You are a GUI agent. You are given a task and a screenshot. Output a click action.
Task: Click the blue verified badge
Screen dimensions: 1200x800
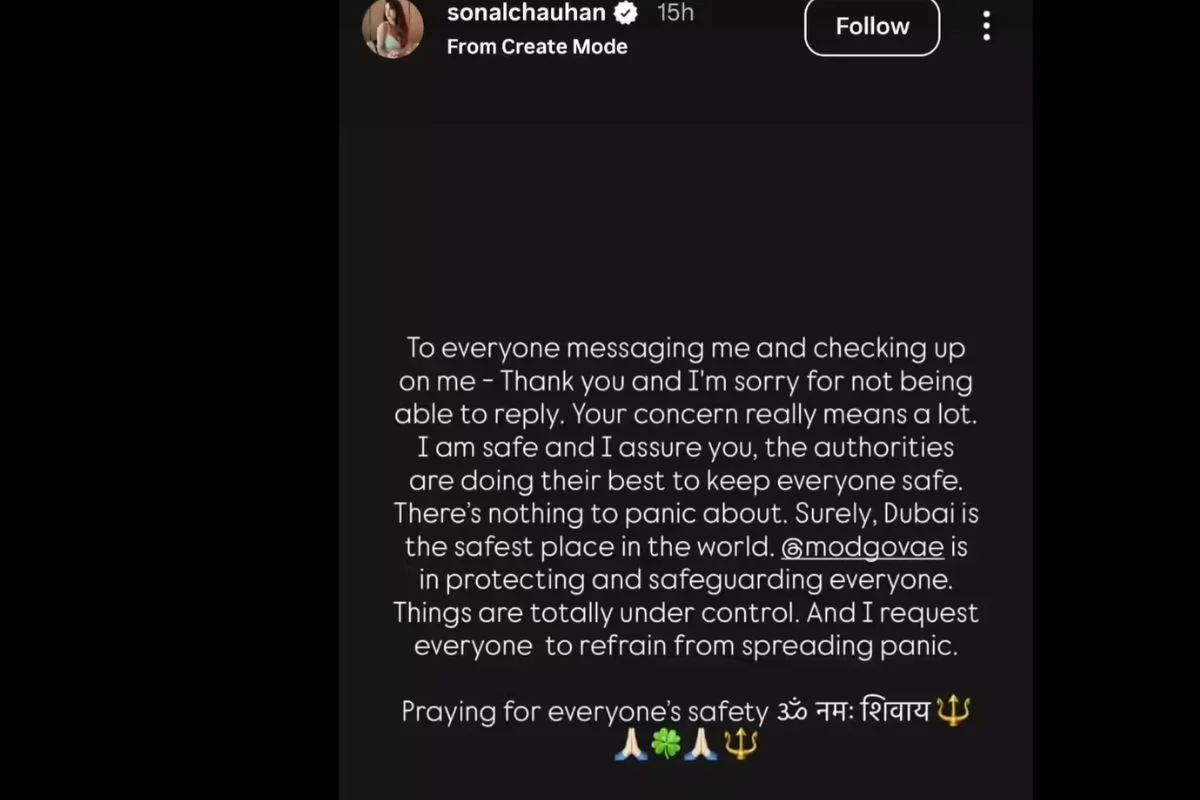[627, 13]
